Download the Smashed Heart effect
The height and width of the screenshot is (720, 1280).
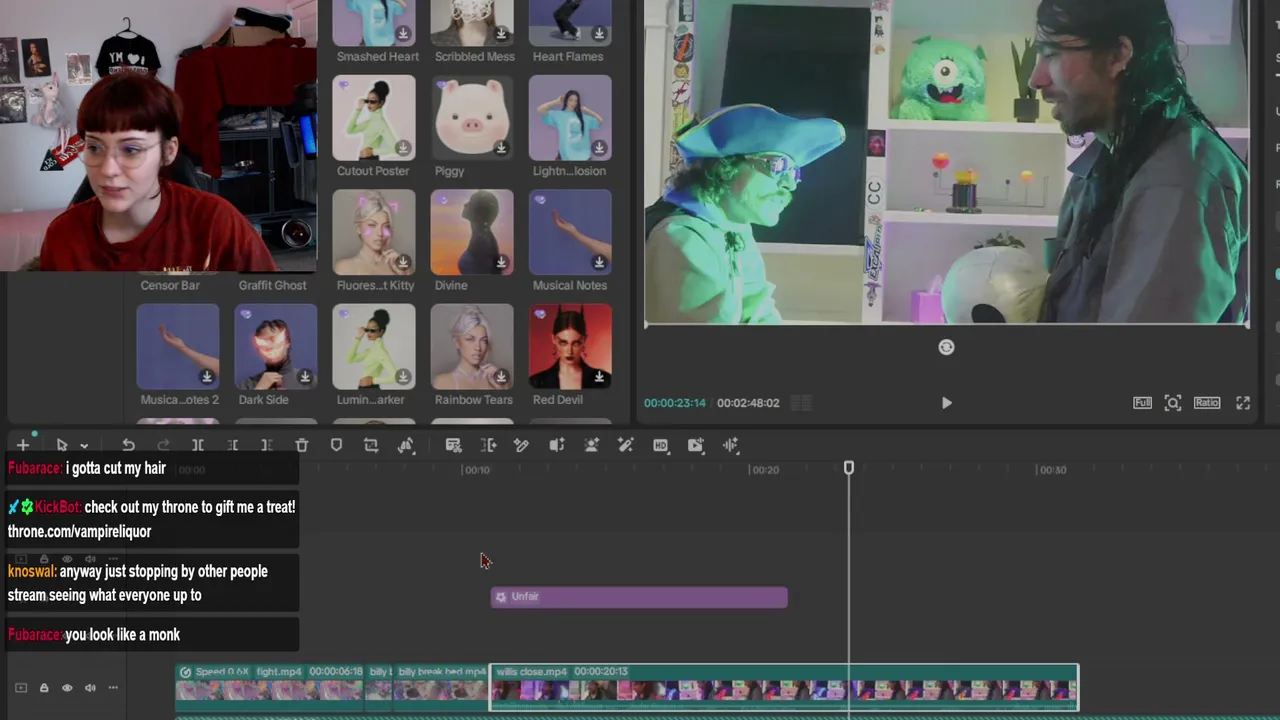click(403, 33)
